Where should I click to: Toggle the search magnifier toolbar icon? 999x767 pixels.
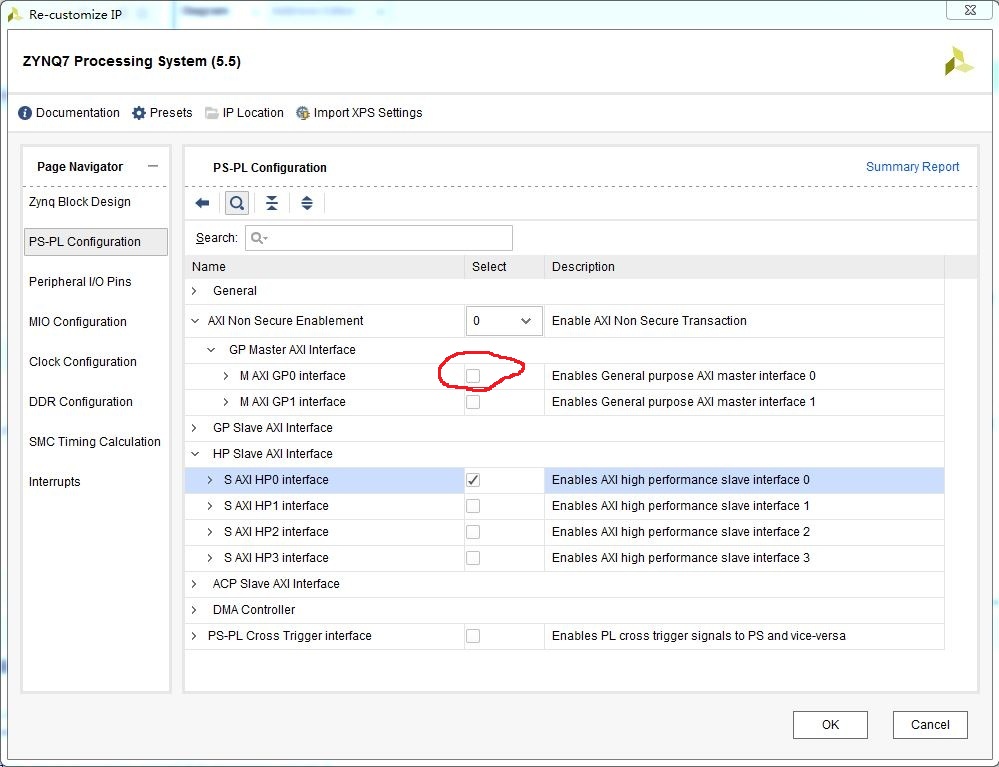[x=236, y=203]
